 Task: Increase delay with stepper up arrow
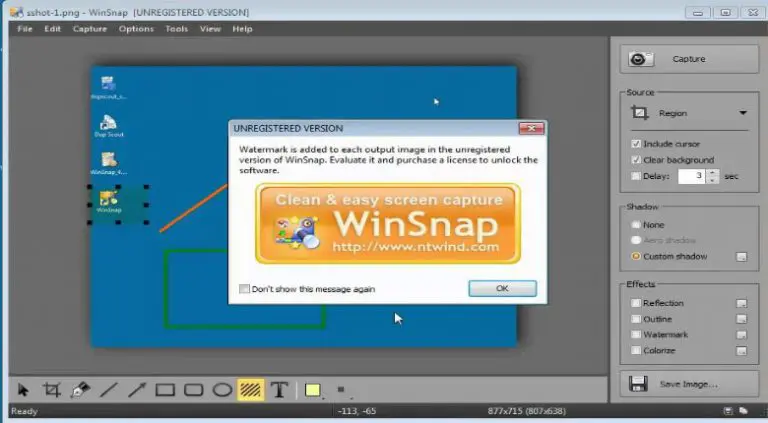coord(713,172)
